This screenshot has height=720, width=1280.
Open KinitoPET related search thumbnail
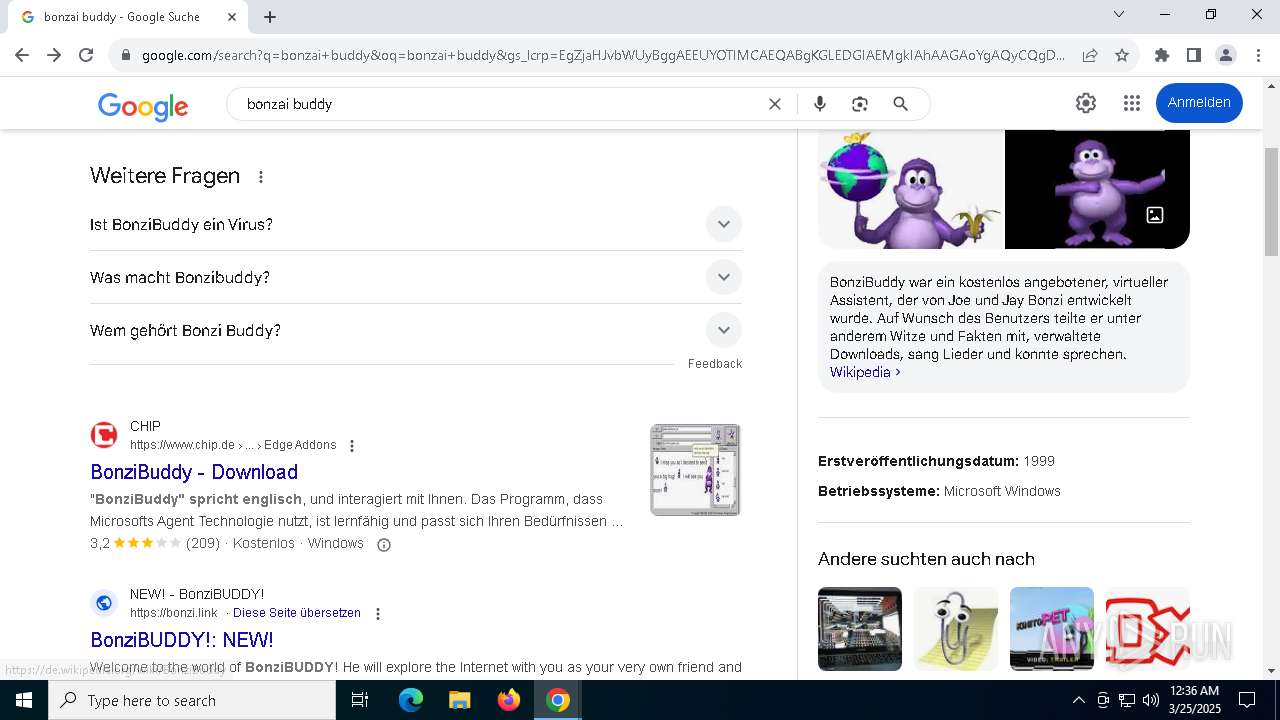click(1052, 629)
